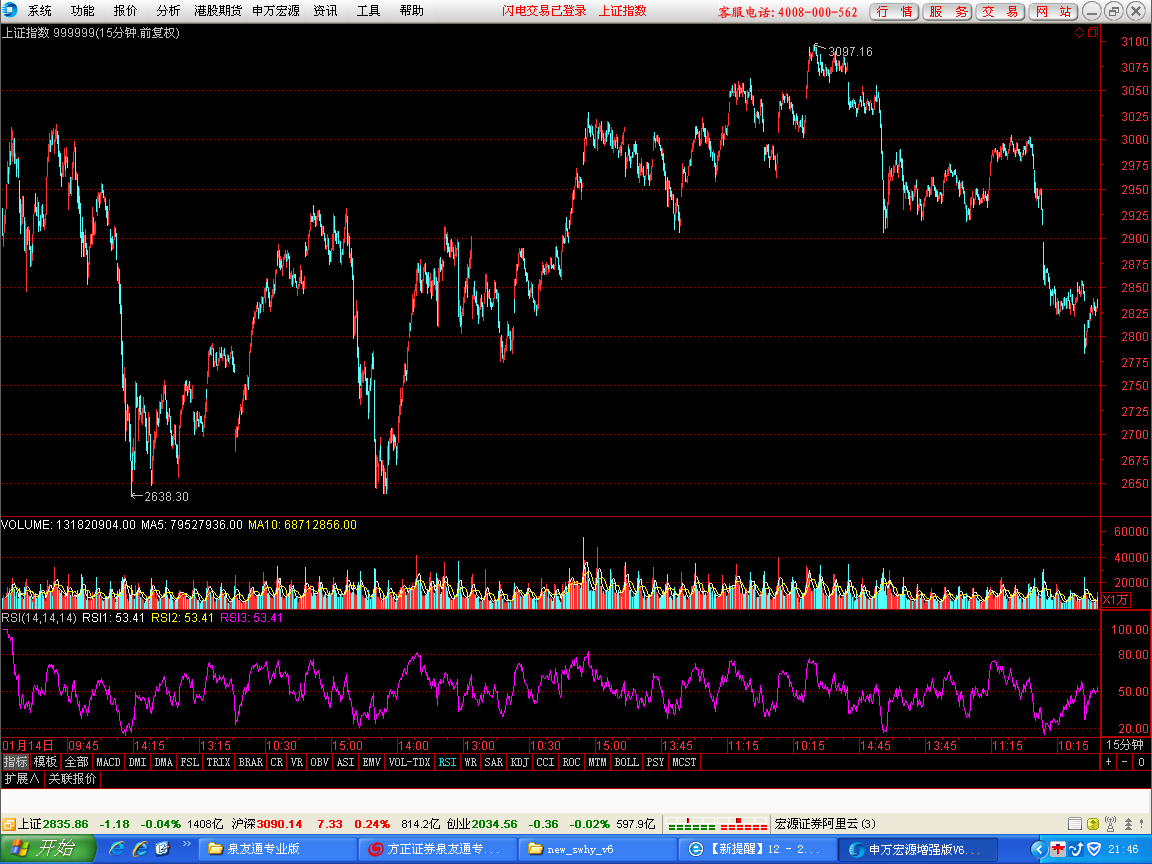Click the green signal indicator block
1152x864 pixels.
point(691,824)
